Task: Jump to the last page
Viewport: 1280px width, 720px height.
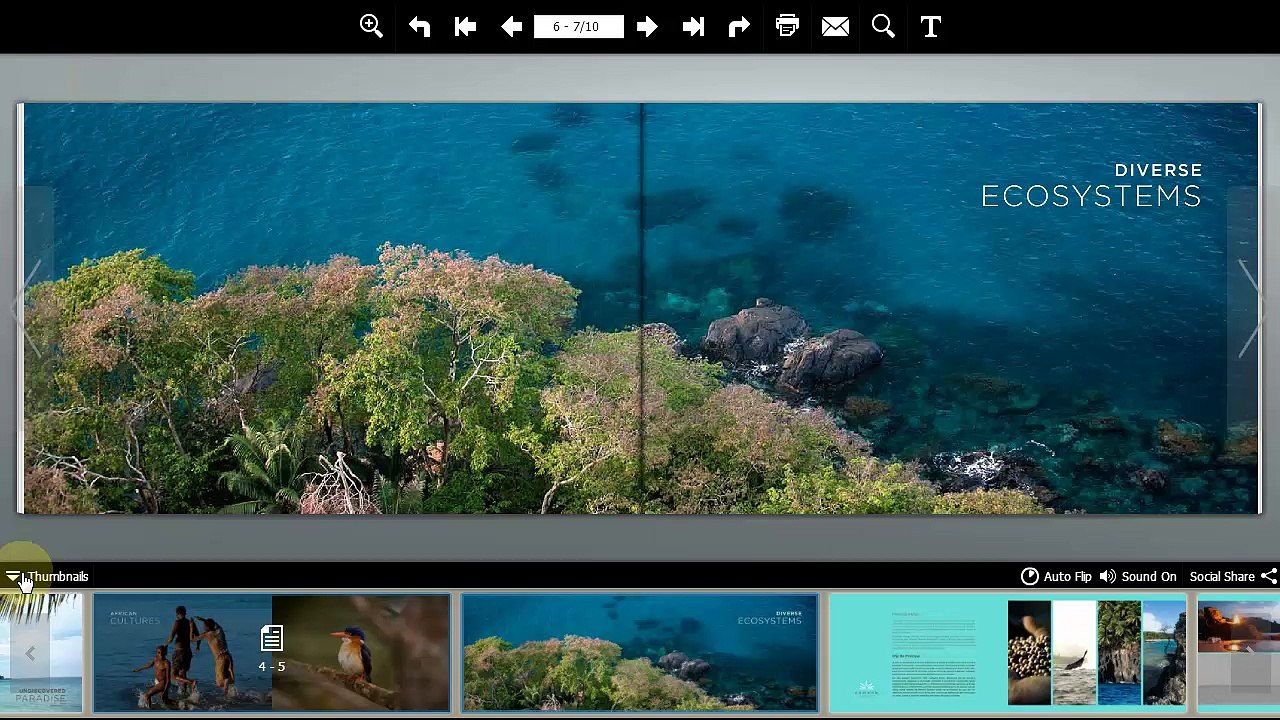Action: point(693,27)
